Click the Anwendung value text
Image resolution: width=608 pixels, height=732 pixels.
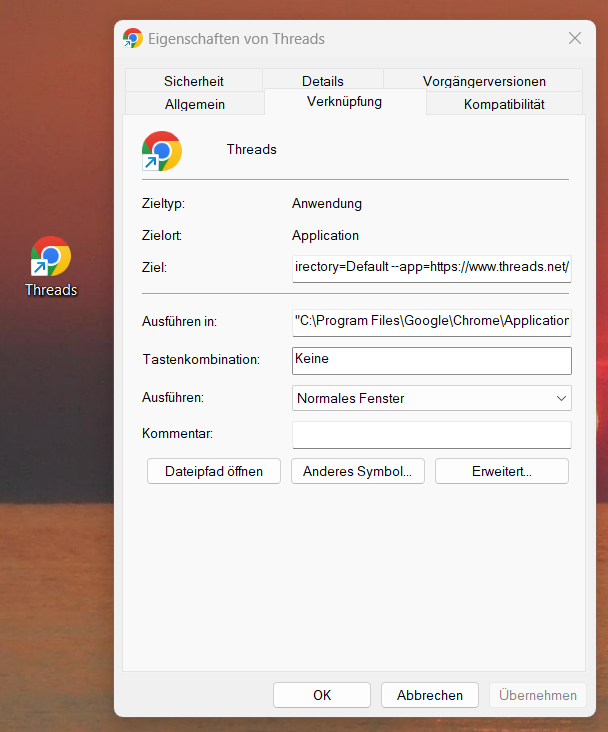coord(327,204)
